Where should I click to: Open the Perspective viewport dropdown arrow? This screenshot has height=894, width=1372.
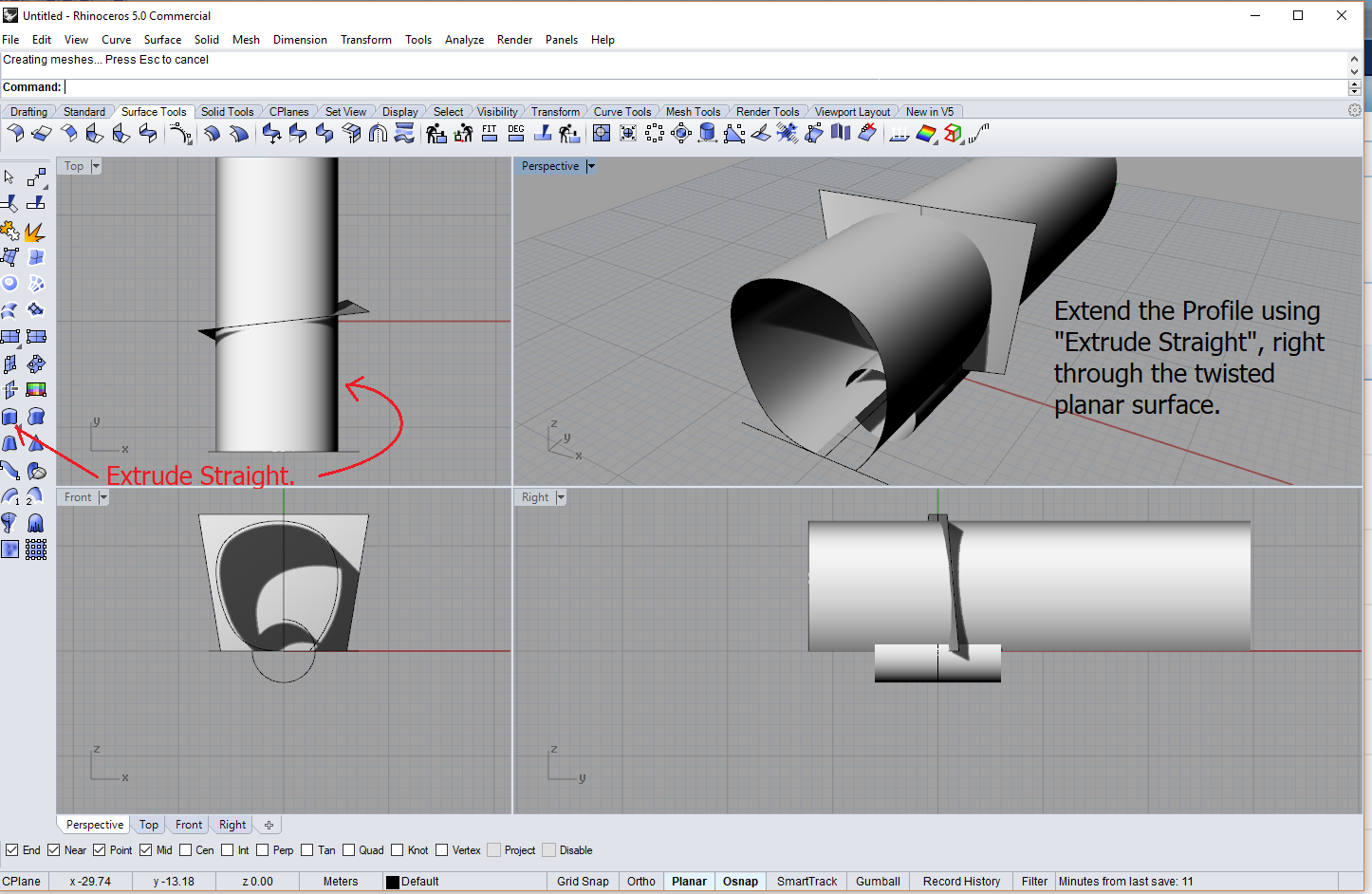(591, 166)
